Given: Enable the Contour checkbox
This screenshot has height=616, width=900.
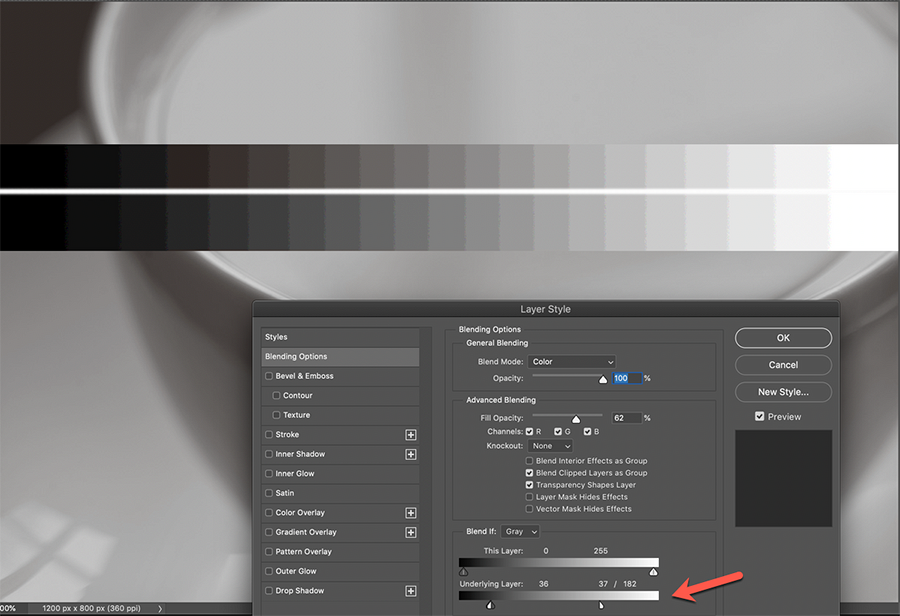Looking at the screenshot, I should [x=276, y=396].
